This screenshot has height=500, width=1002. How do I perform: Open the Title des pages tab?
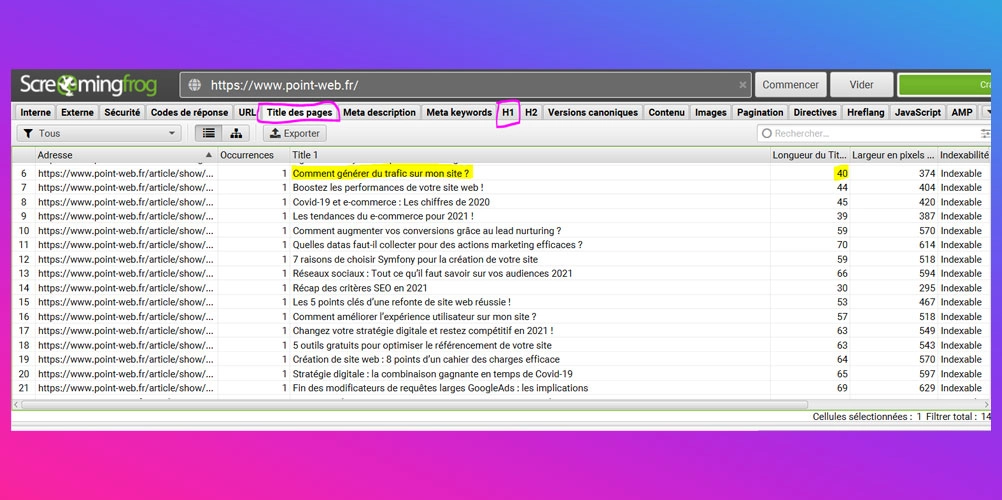coord(299,113)
